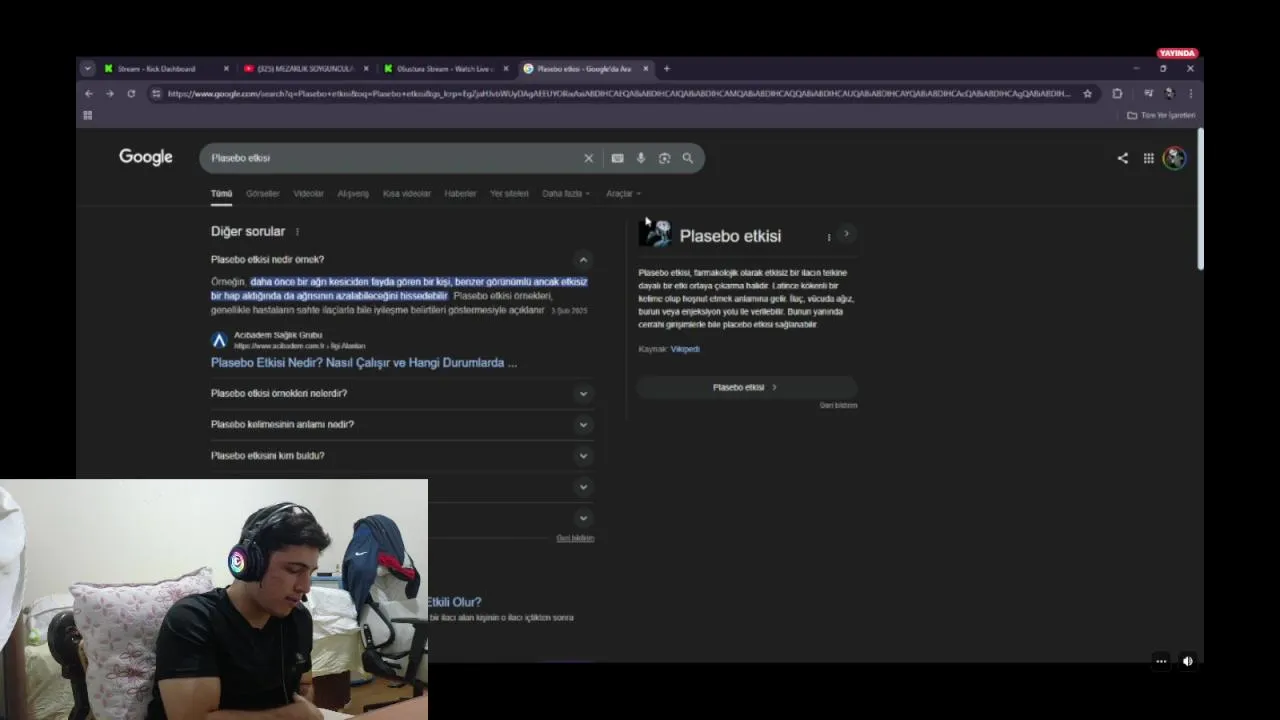The width and height of the screenshot is (1280, 720).
Task: Select the Alışveriş results tab
Action: tap(353, 193)
